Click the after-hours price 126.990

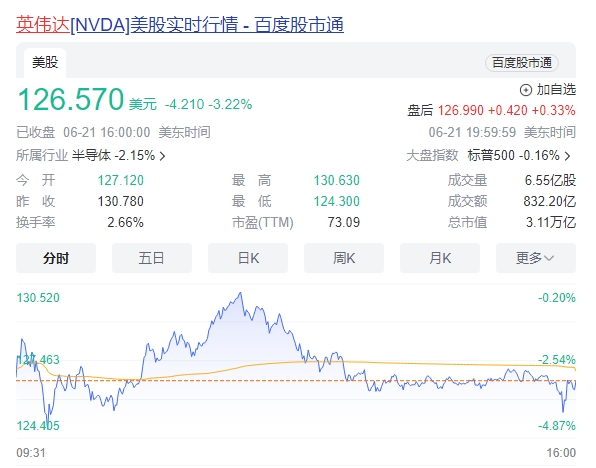point(461,111)
